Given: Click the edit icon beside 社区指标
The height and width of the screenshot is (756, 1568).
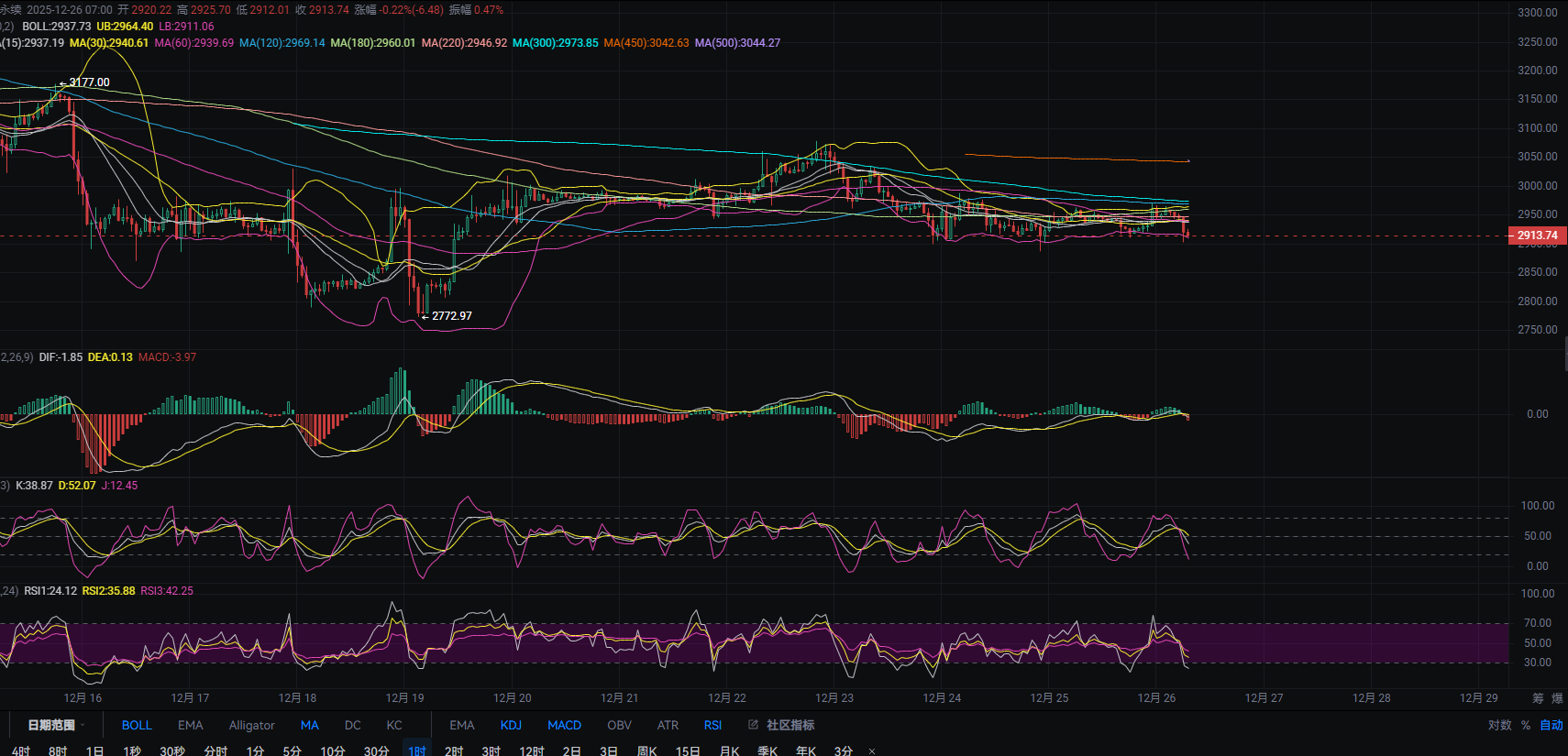Looking at the screenshot, I should 753,725.
